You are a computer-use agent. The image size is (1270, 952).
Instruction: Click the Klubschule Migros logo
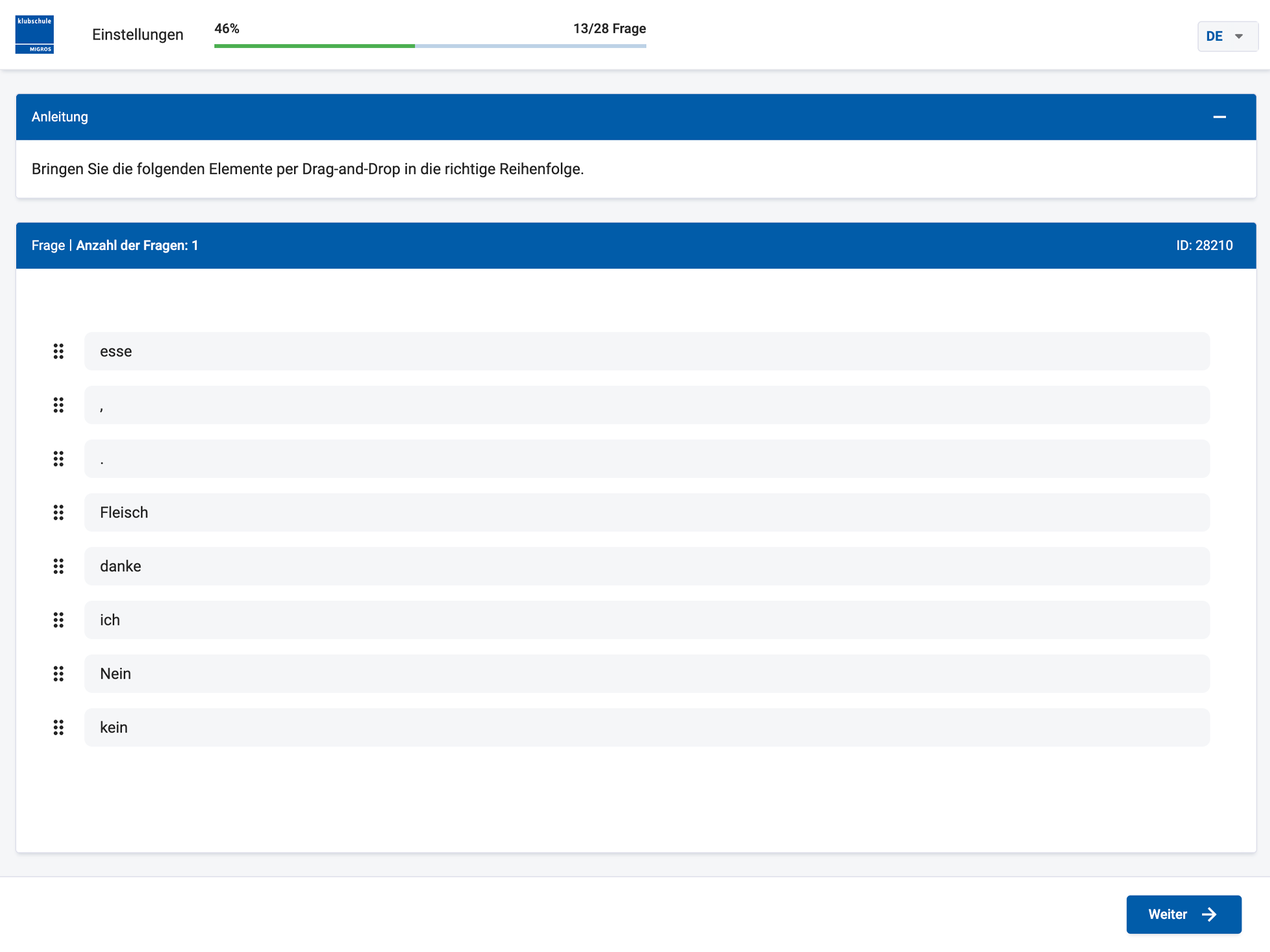34,34
